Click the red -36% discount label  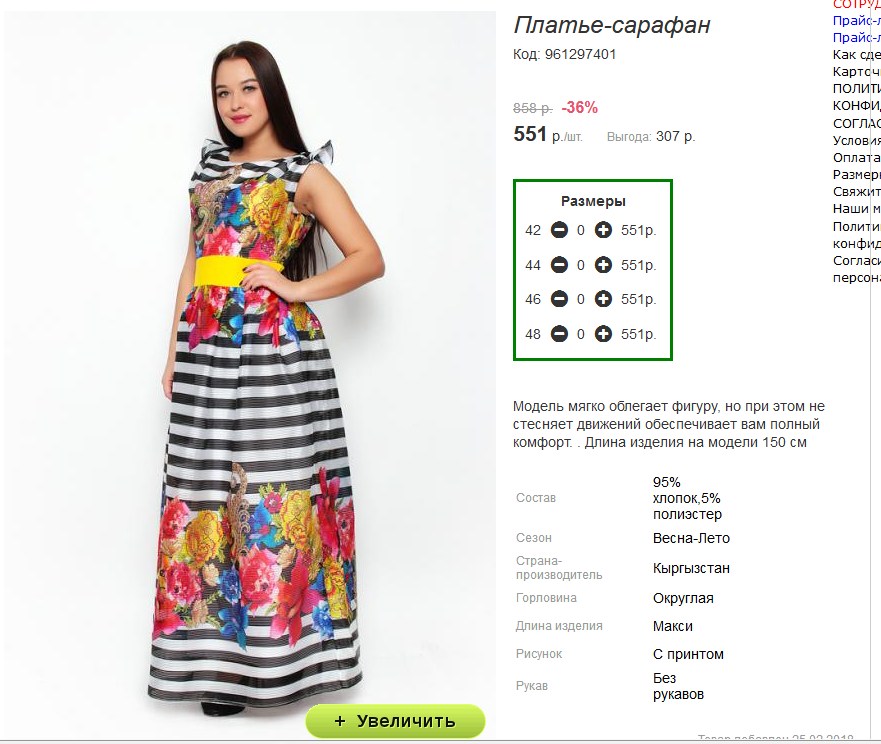(579, 107)
